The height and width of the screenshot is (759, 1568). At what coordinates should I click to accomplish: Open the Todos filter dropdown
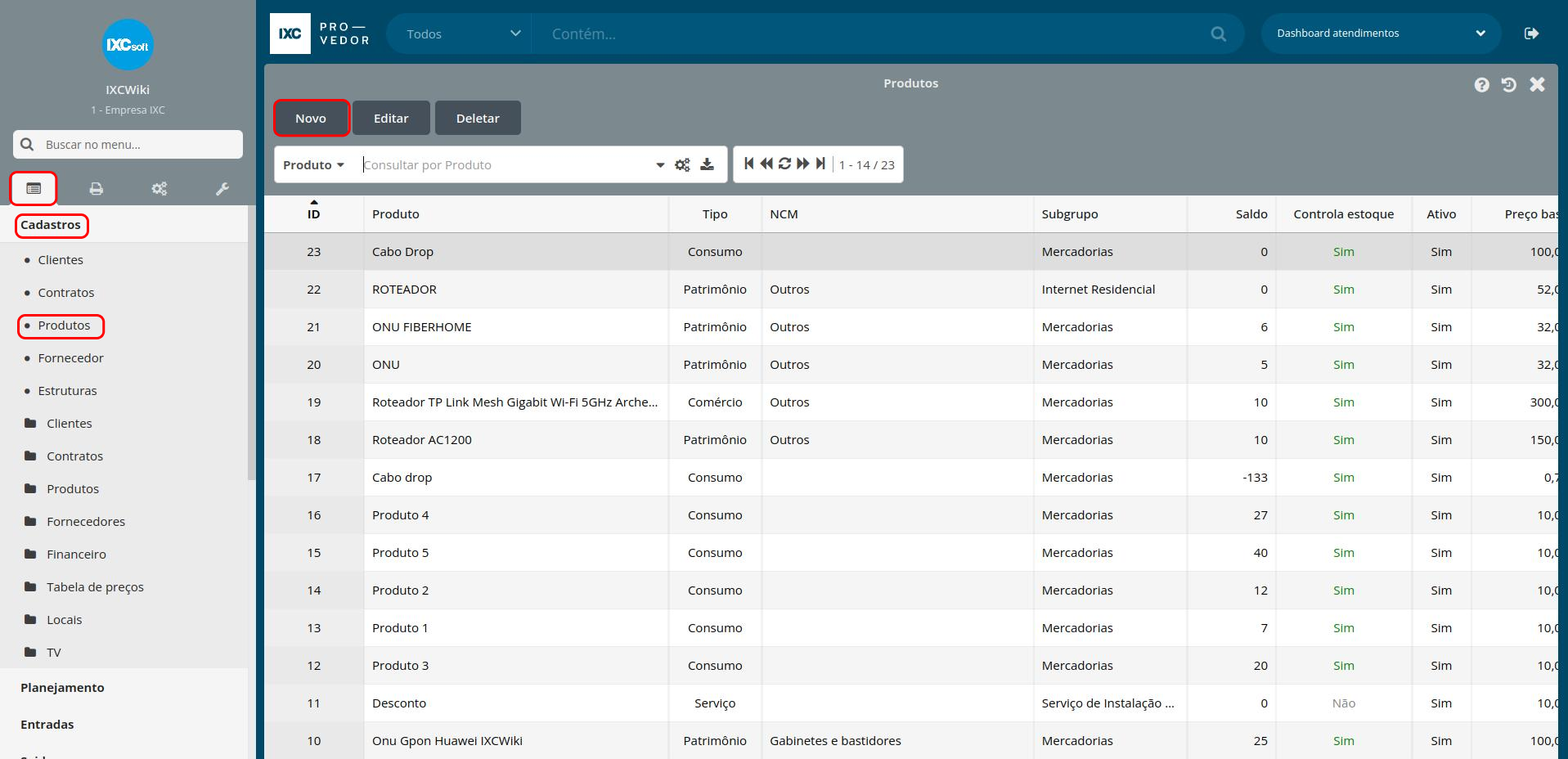462,34
